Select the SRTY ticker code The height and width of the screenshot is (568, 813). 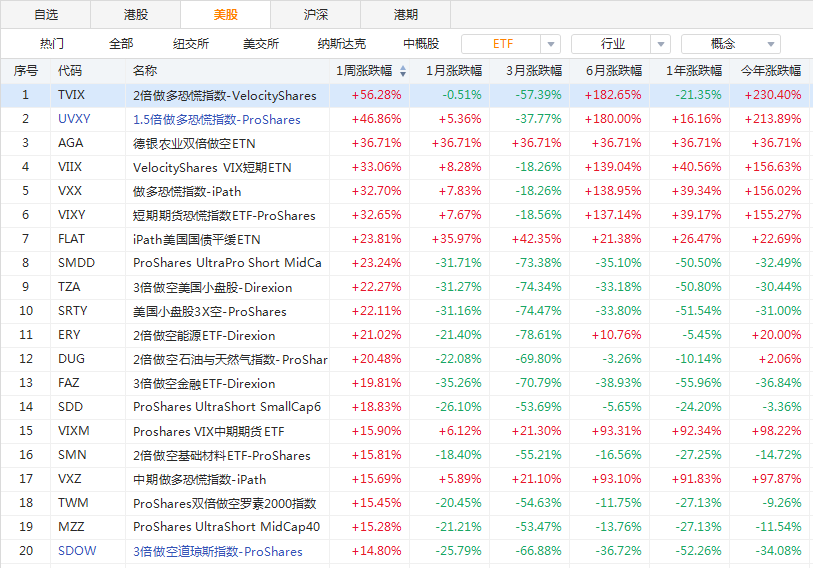tap(73, 311)
